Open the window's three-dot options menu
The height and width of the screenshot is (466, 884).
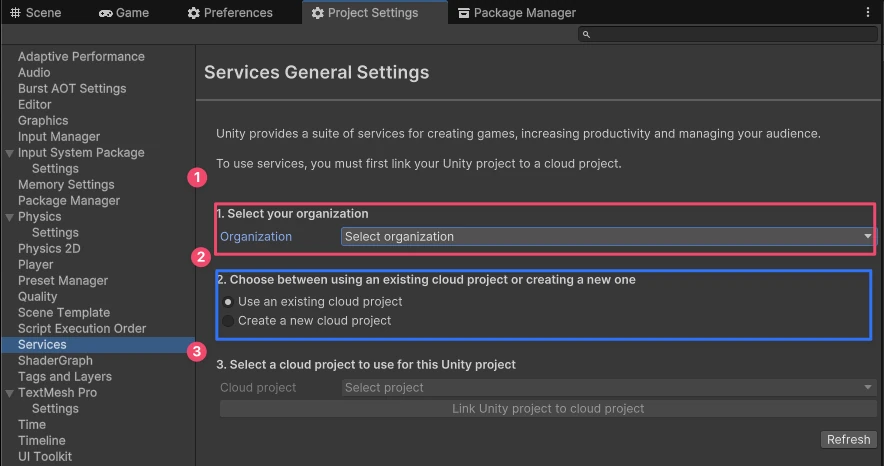pyautogui.click(x=868, y=12)
